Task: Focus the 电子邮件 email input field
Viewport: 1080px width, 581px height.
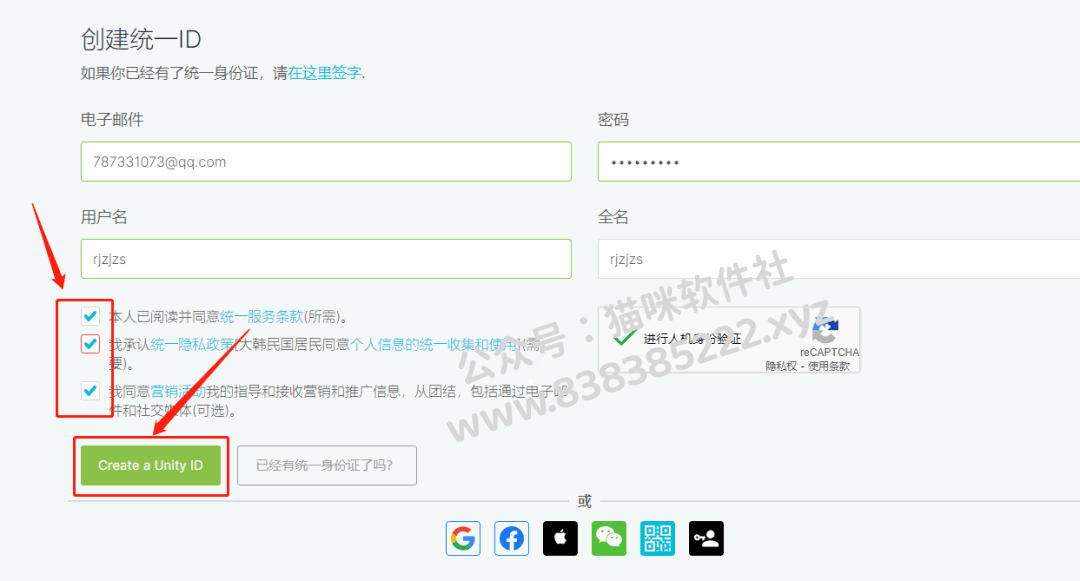Action: 326,162
